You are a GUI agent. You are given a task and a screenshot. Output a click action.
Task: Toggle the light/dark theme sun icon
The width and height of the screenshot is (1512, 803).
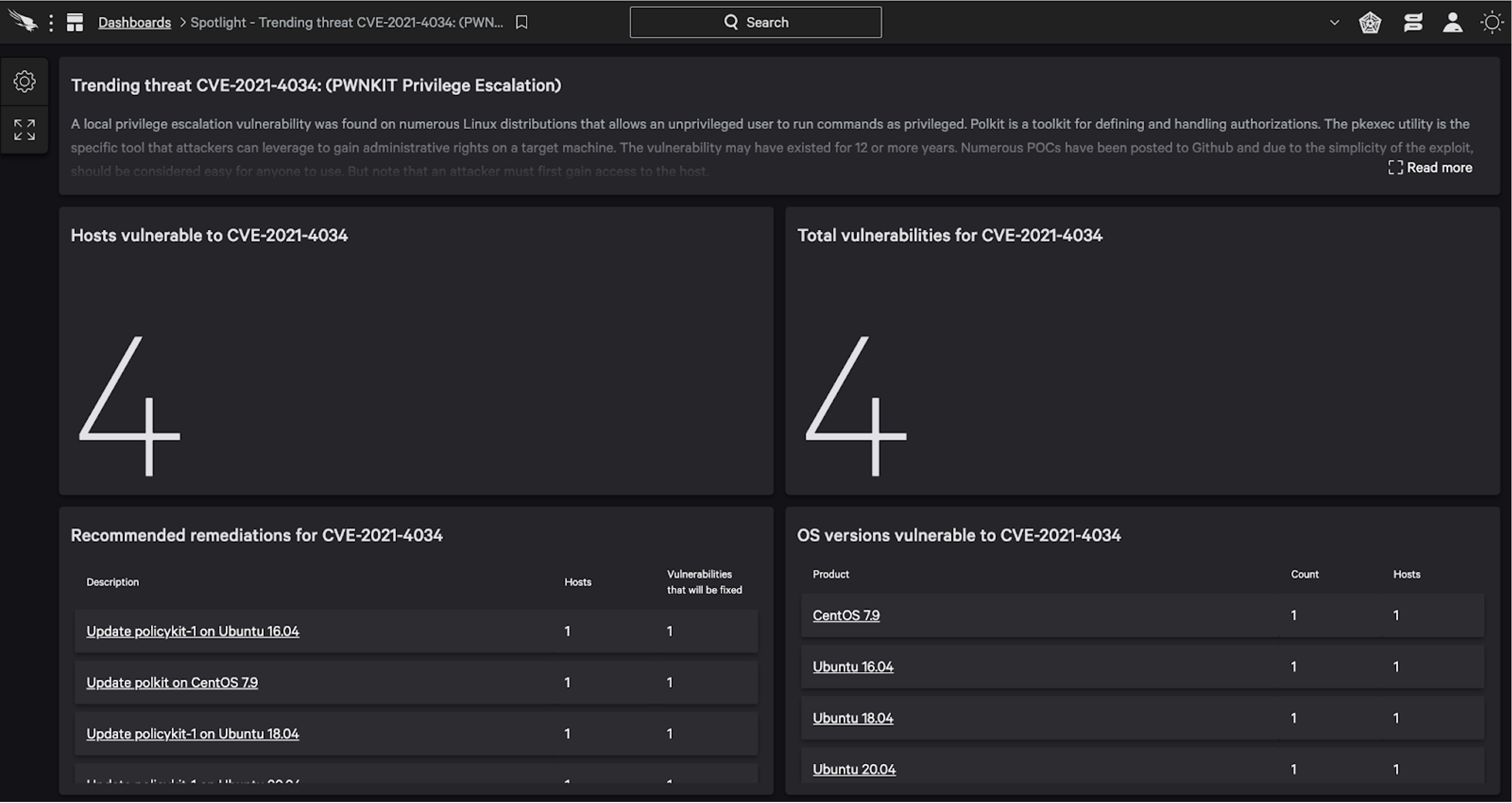click(1491, 22)
